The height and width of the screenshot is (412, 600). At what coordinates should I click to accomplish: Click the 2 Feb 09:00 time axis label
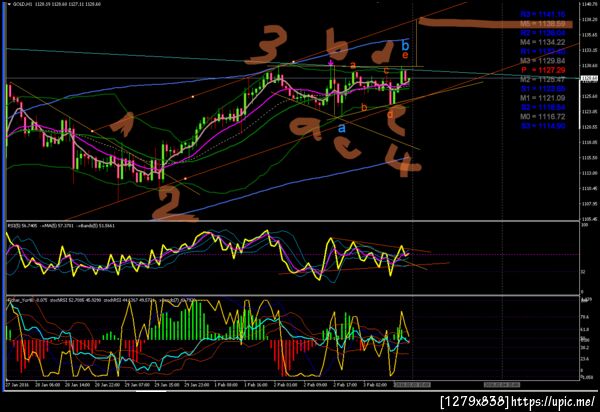tap(315, 384)
